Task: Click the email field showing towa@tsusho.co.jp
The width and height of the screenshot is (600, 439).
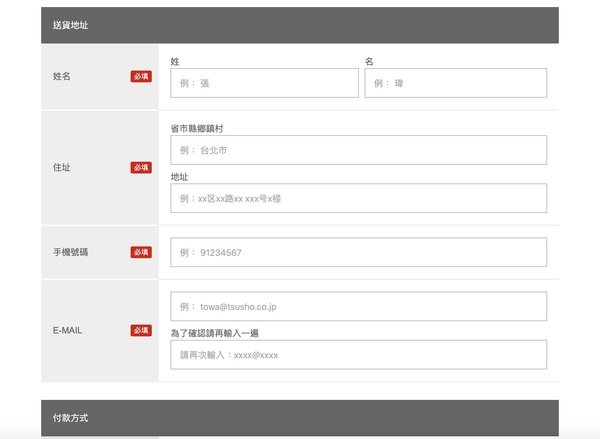Action: tap(358, 307)
